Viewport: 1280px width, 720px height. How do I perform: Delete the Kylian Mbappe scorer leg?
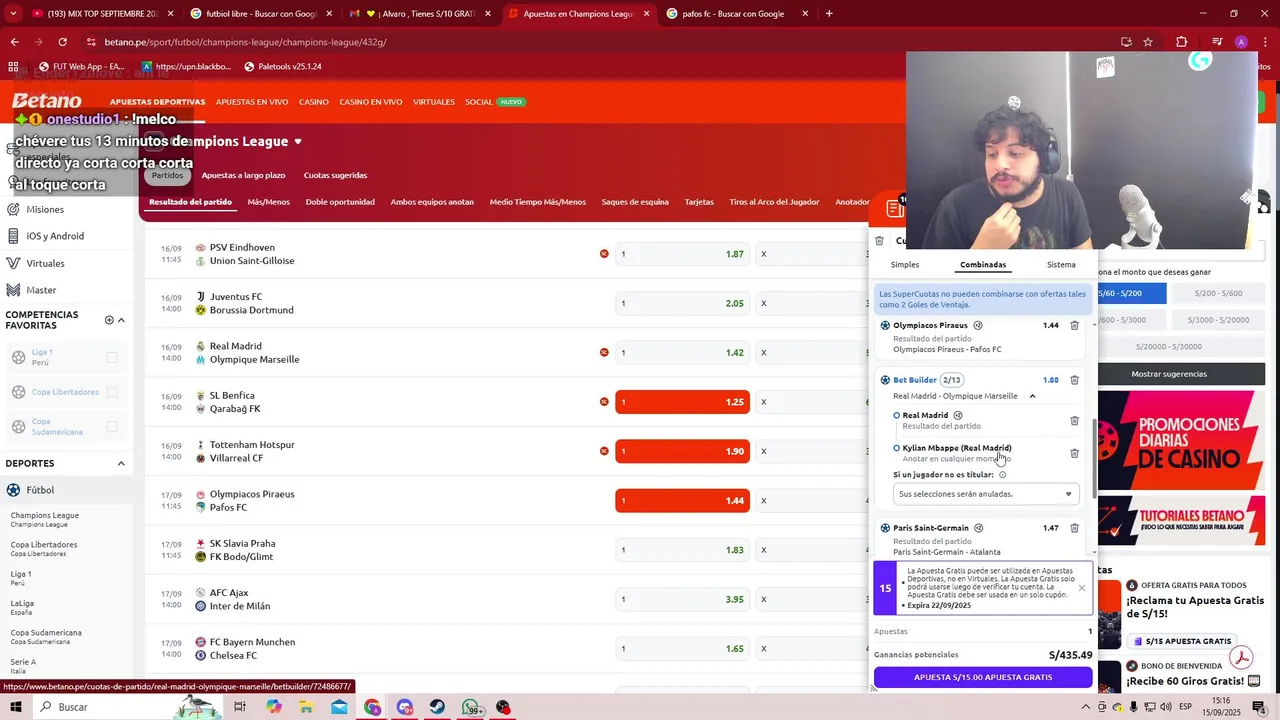point(1074,453)
